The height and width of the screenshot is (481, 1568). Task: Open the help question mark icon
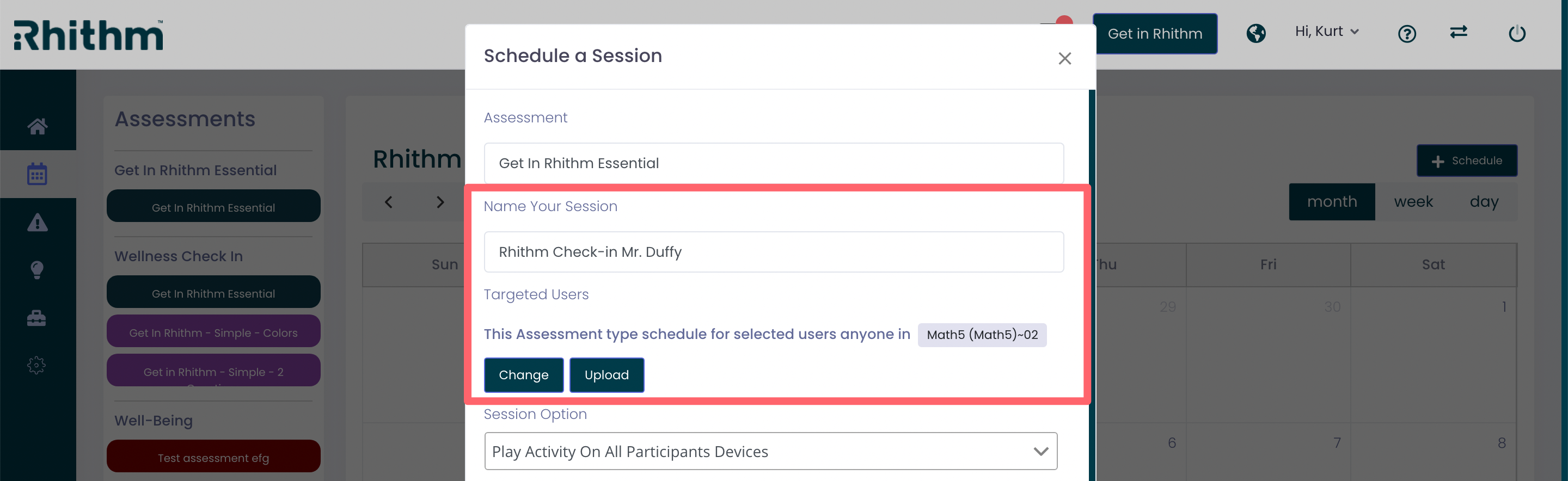(1407, 33)
